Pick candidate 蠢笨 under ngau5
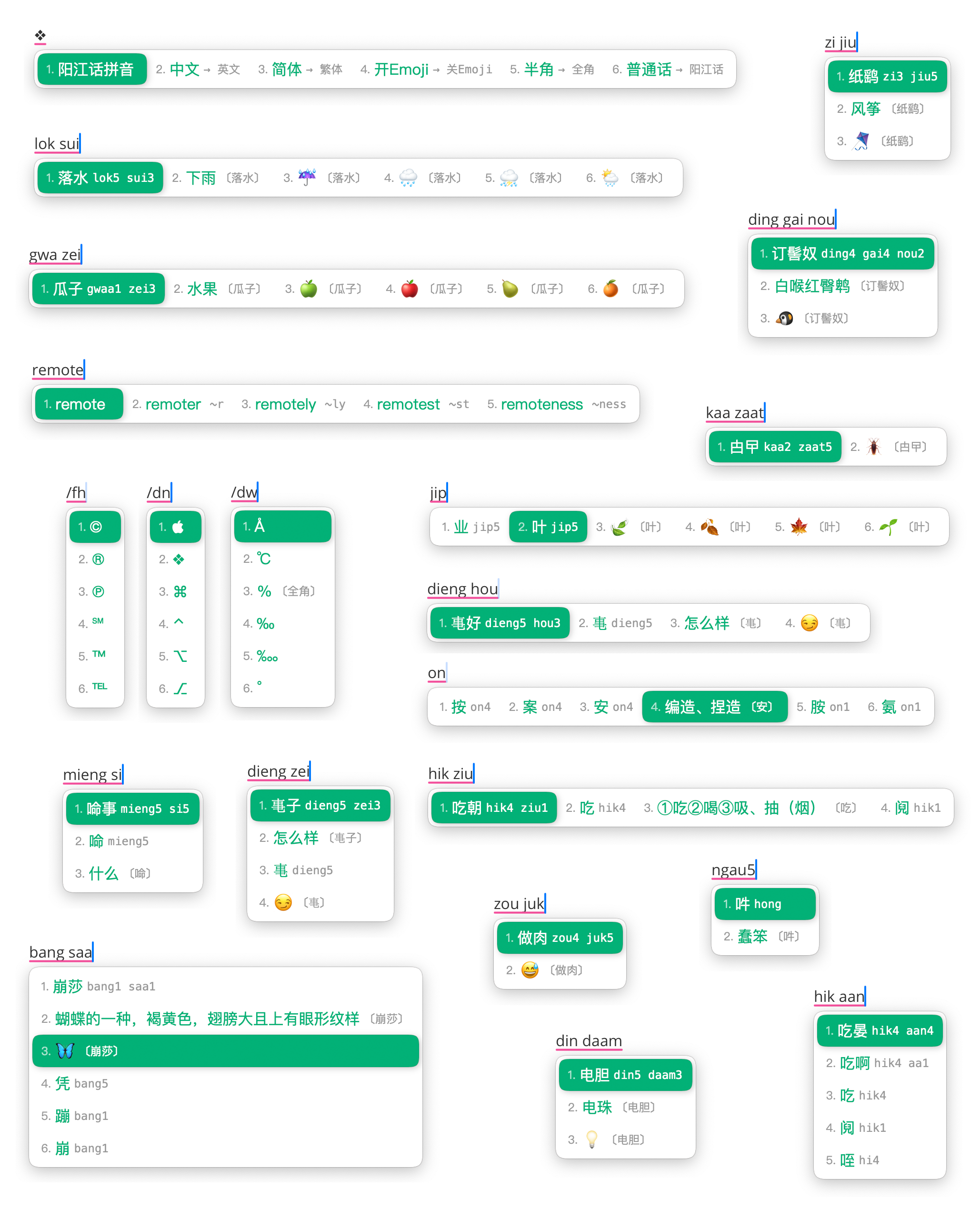980x1219 pixels. click(x=761, y=936)
